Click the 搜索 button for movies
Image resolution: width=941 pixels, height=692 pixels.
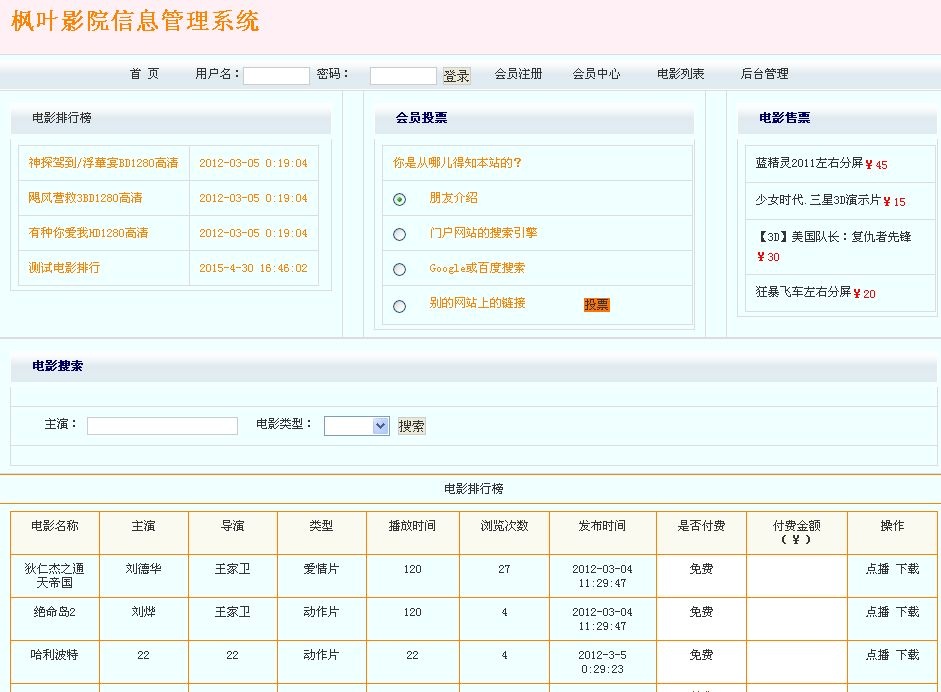tap(411, 426)
